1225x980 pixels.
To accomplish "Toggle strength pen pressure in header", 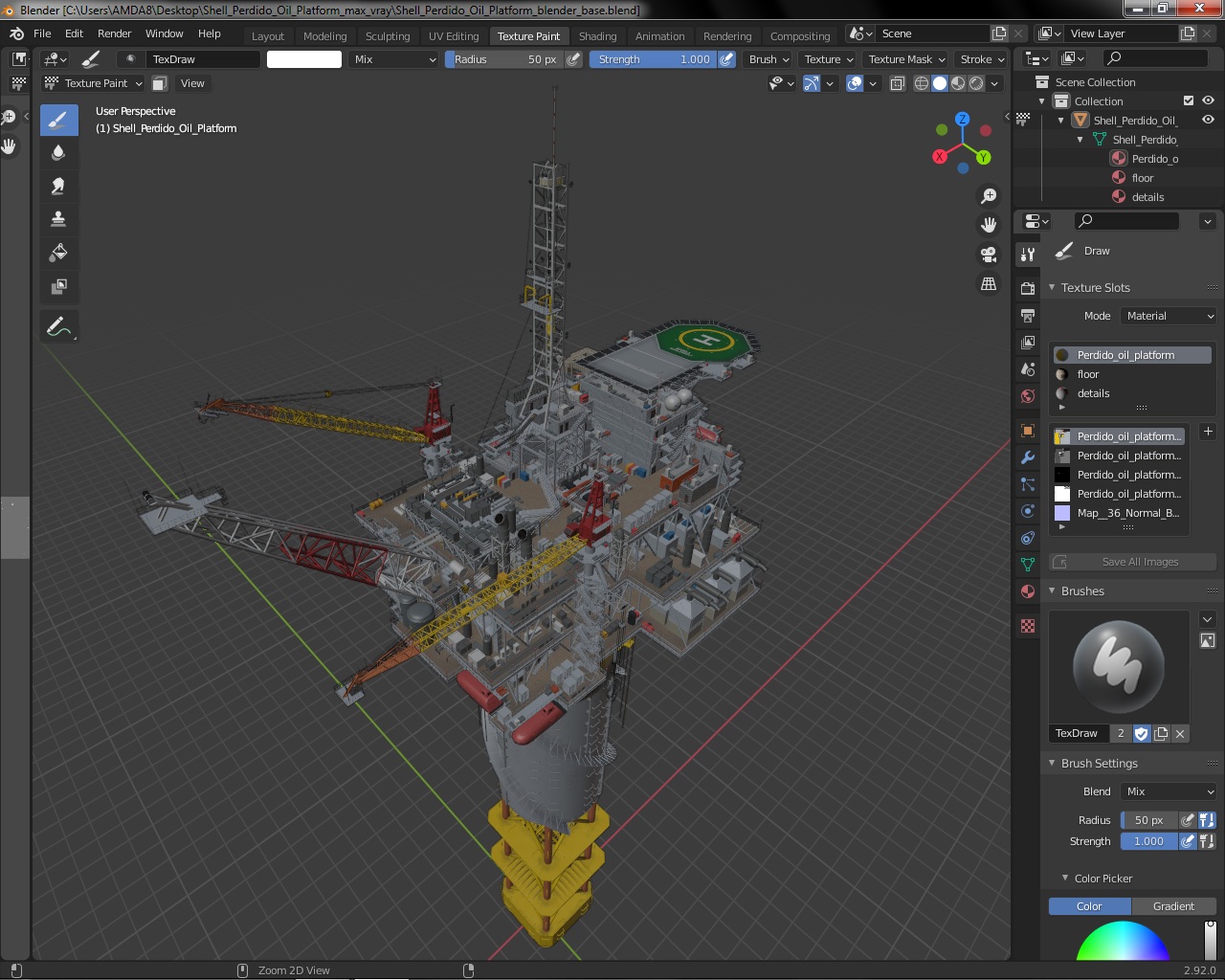I will (727, 59).
